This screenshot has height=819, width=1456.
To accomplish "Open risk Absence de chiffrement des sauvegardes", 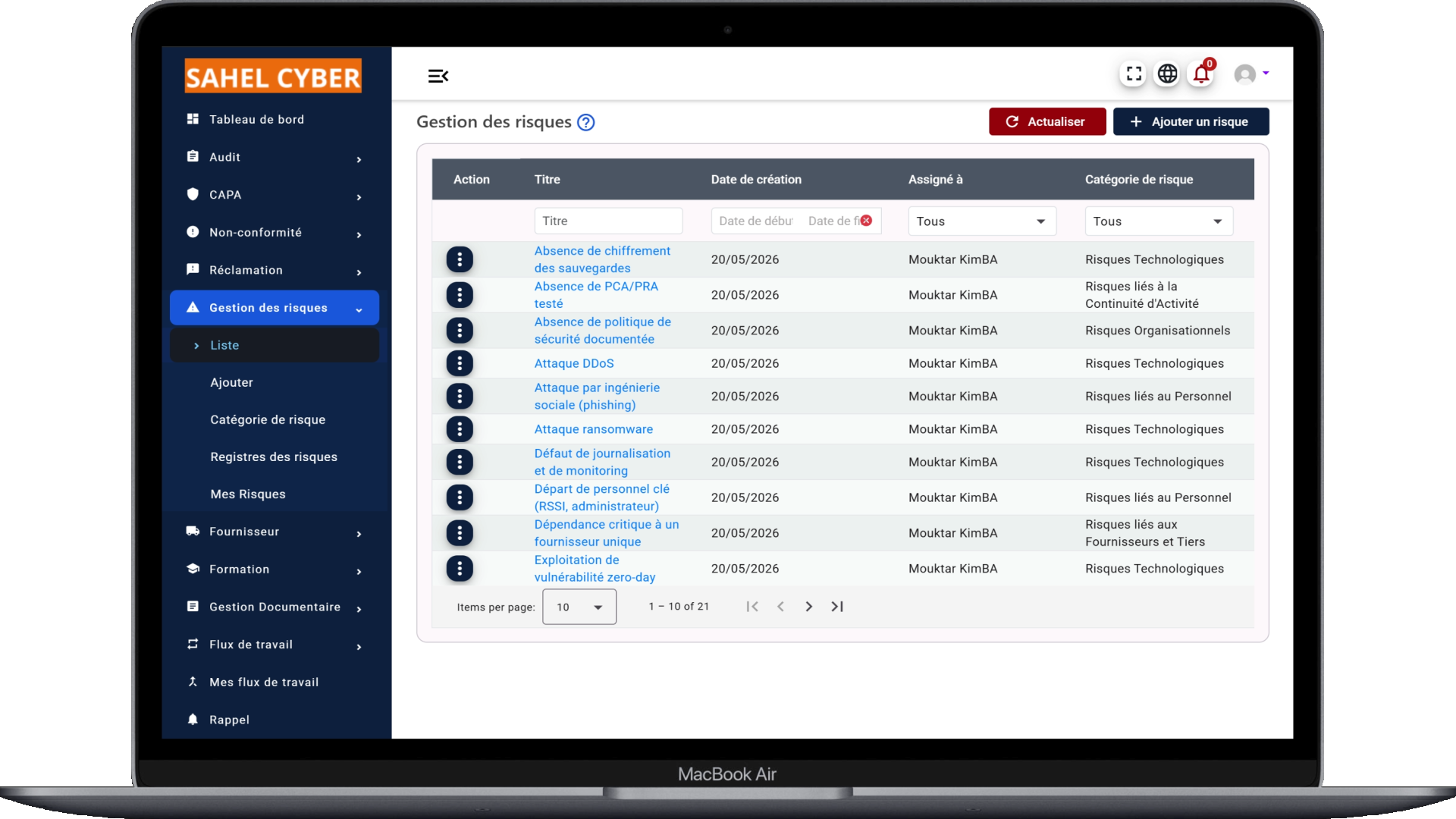I will point(602,259).
